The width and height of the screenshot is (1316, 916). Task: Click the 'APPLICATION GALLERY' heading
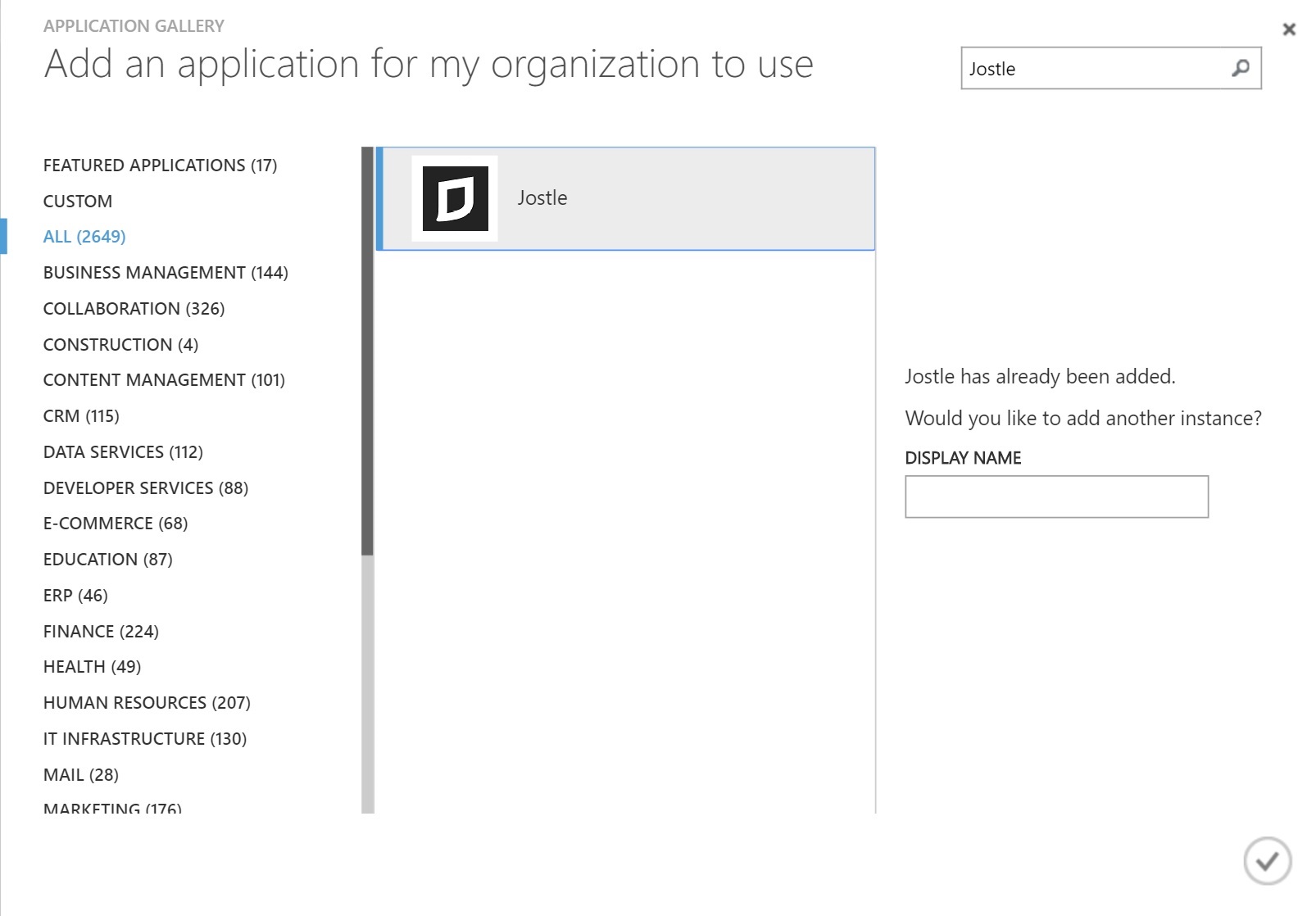click(x=134, y=26)
